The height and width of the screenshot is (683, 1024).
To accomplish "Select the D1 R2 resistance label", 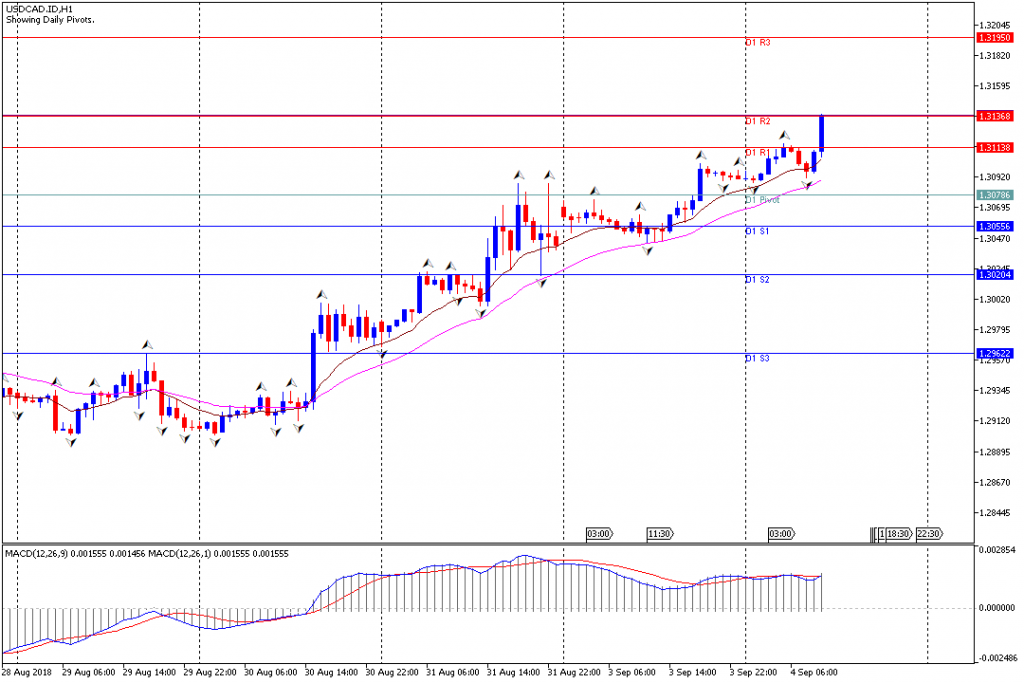I will point(757,121).
